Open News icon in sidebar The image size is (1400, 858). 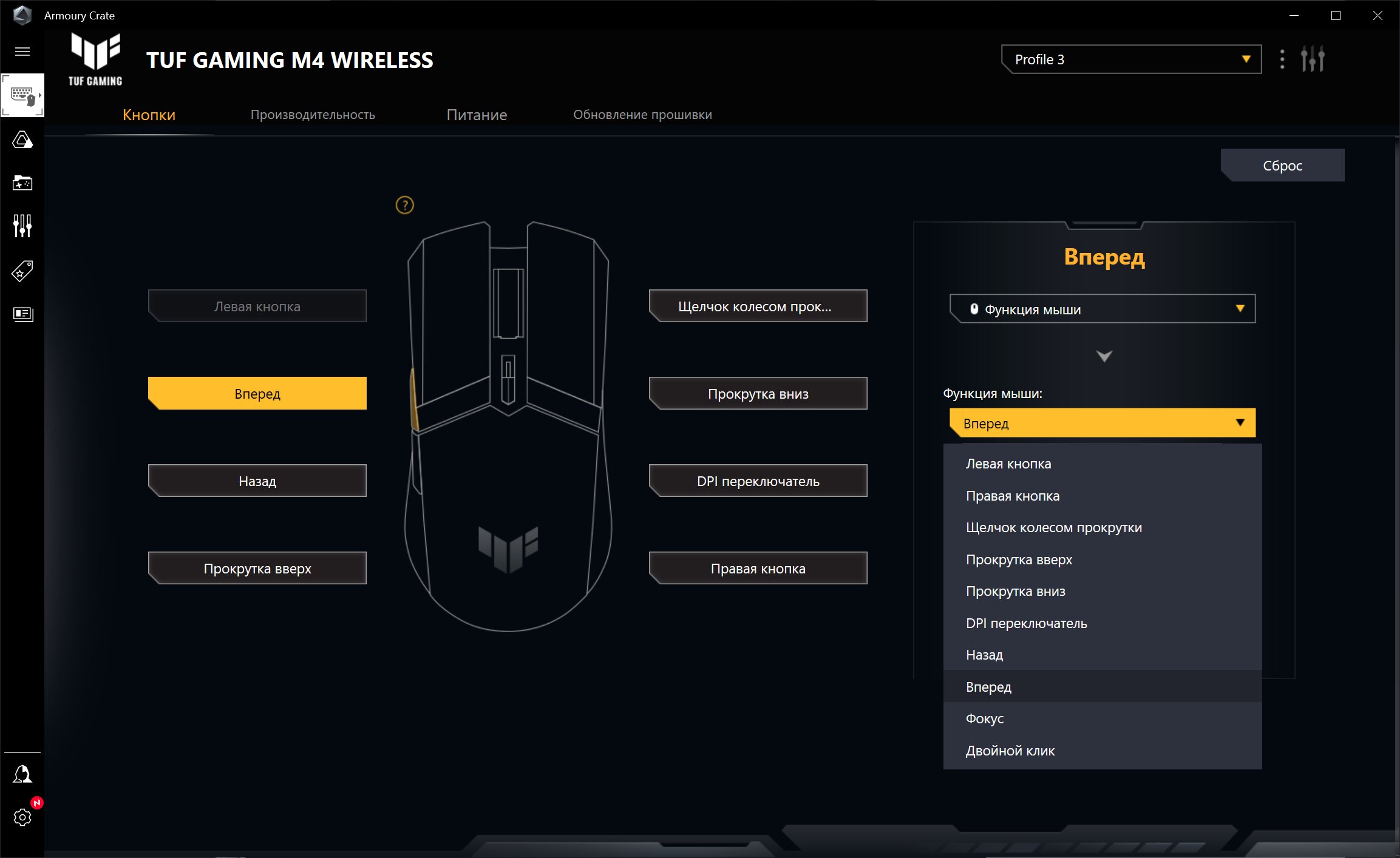tap(22, 314)
